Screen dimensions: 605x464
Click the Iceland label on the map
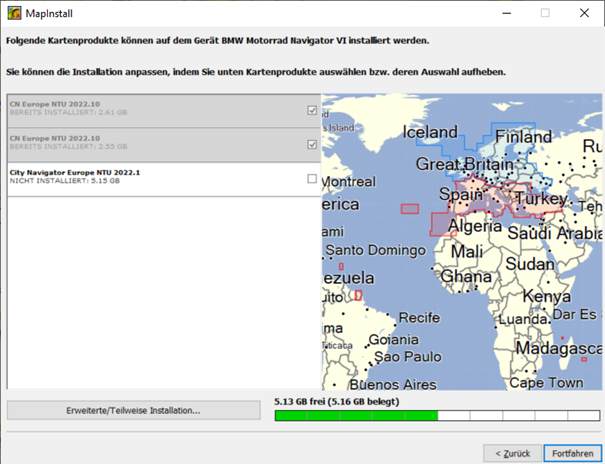(x=430, y=132)
